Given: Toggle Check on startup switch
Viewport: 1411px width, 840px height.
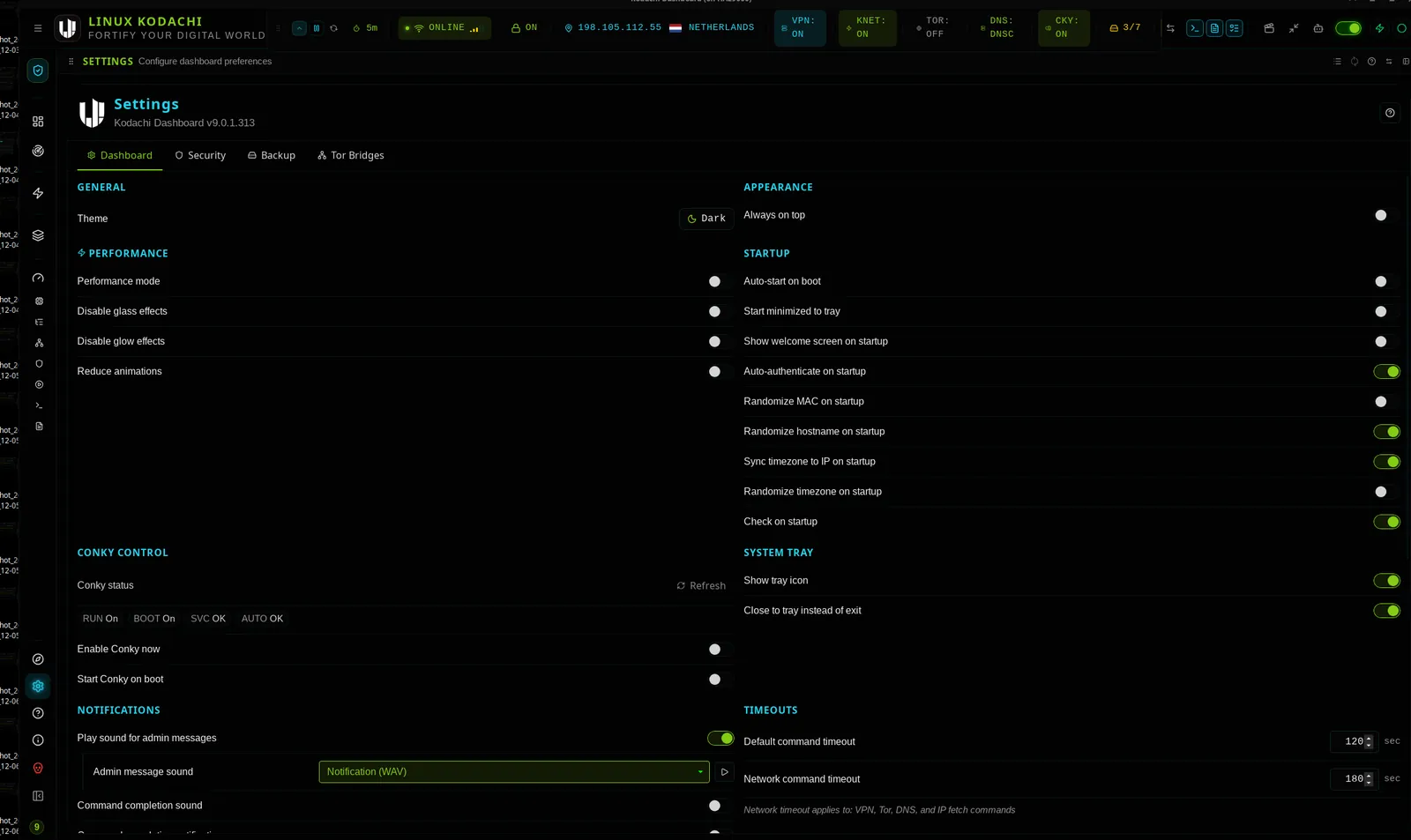Looking at the screenshot, I should pyautogui.click(x=1386, y=521).
